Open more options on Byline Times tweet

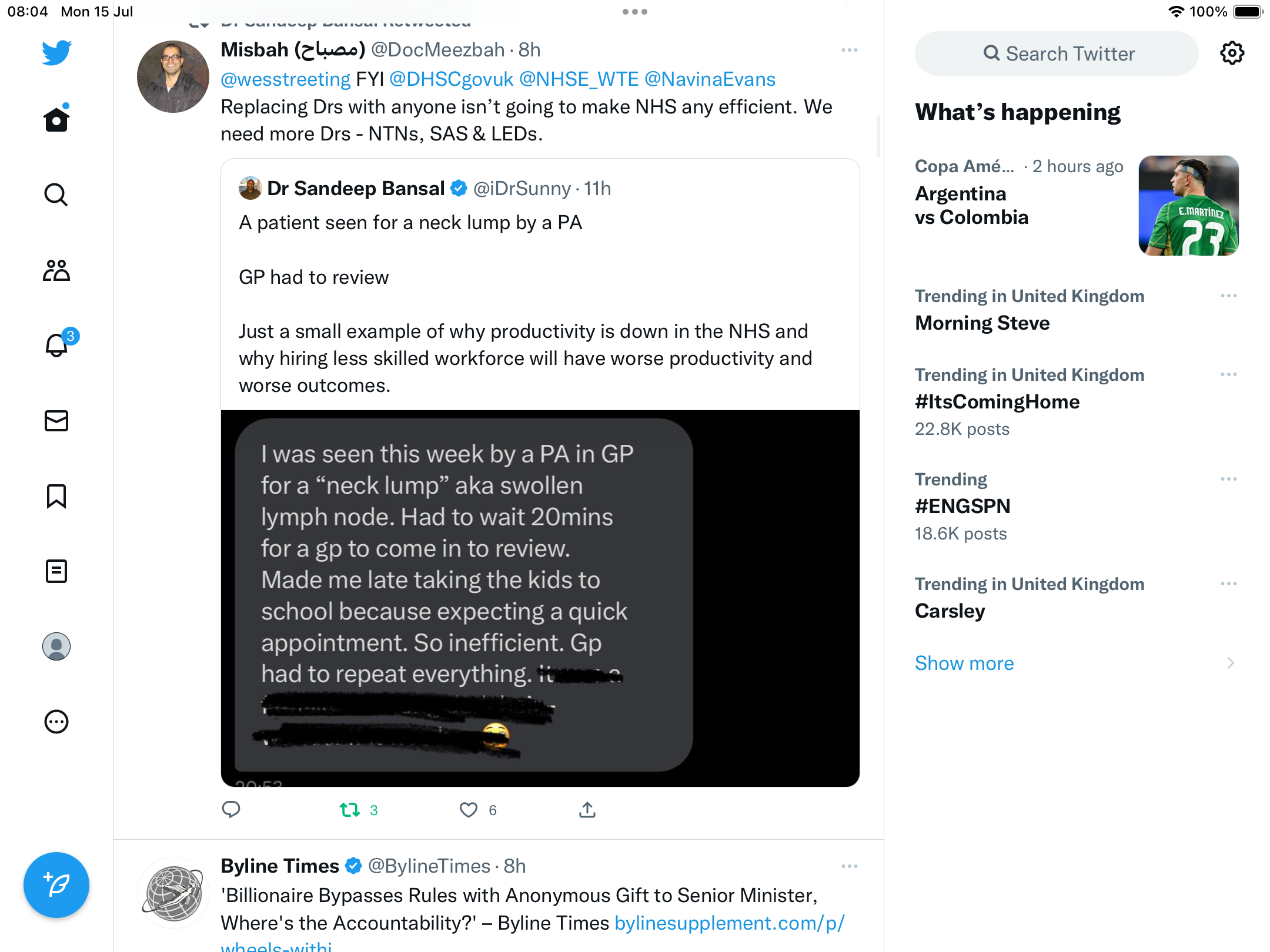coord(850,867)
